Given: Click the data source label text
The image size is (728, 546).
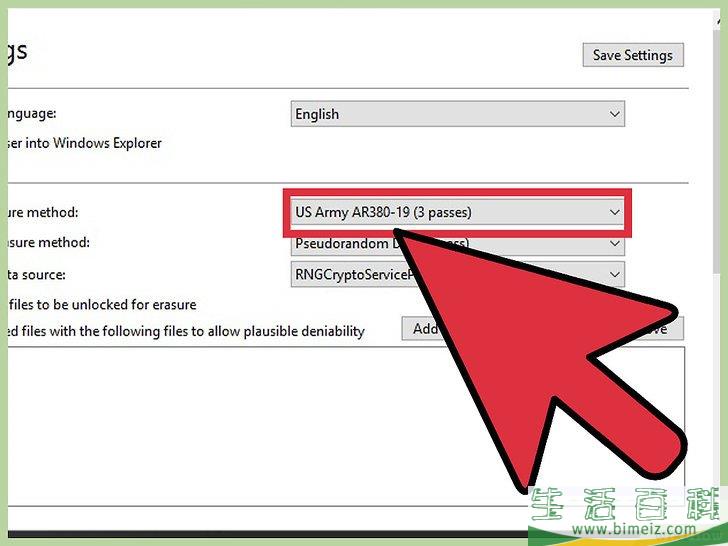Looking at the screenshot, I should click(36, 275).
